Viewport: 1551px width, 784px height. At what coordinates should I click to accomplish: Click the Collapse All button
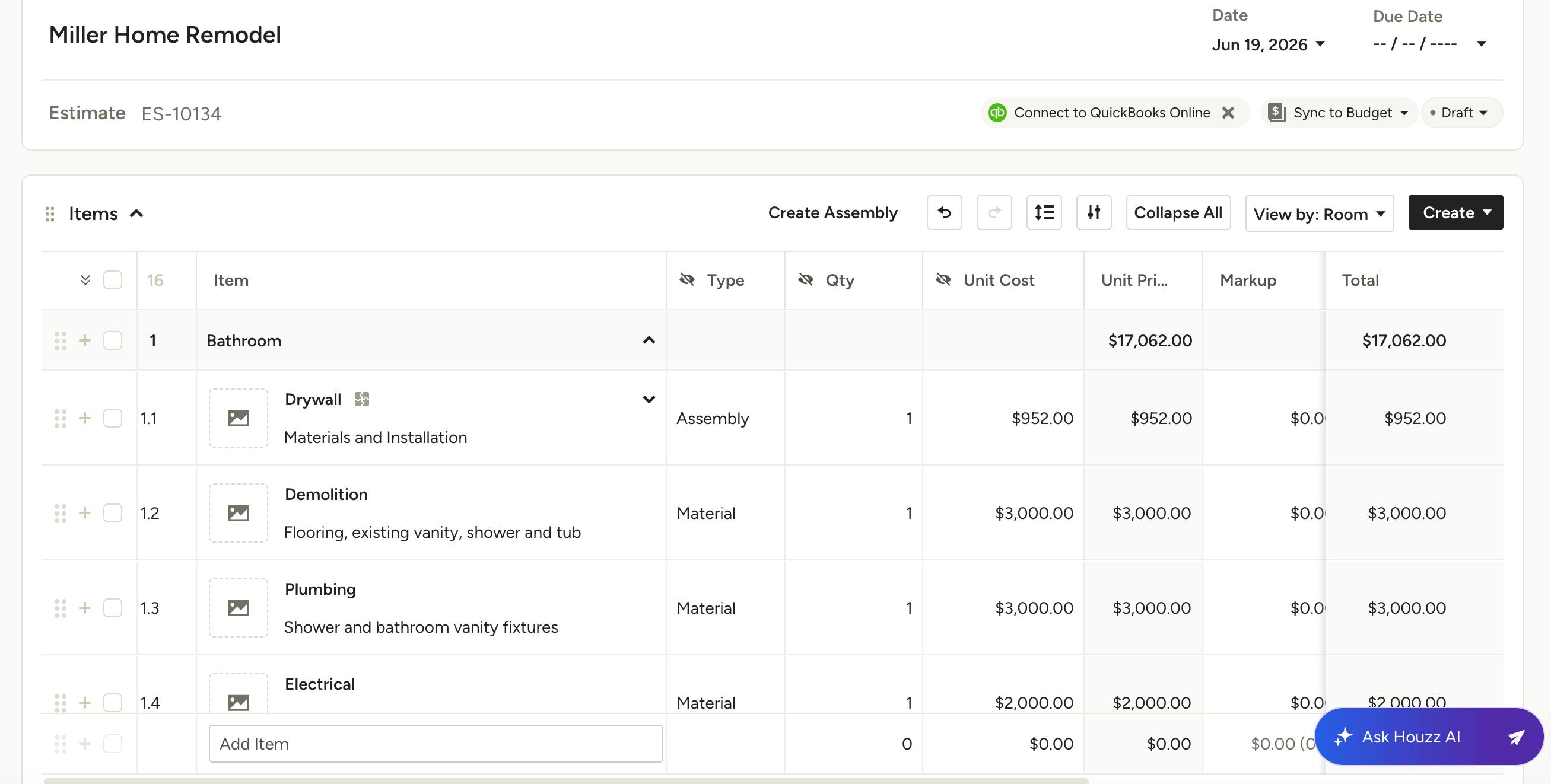click(1178, 212)
